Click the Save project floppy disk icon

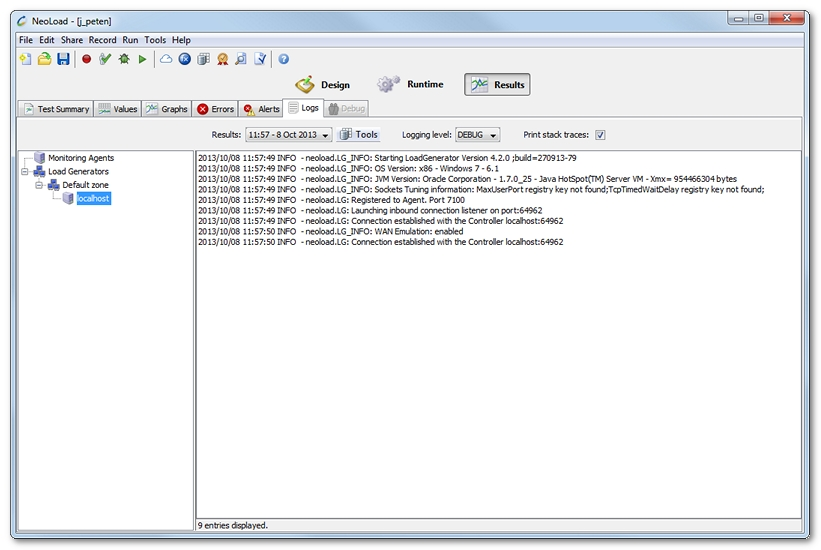(x=63, y=60)
